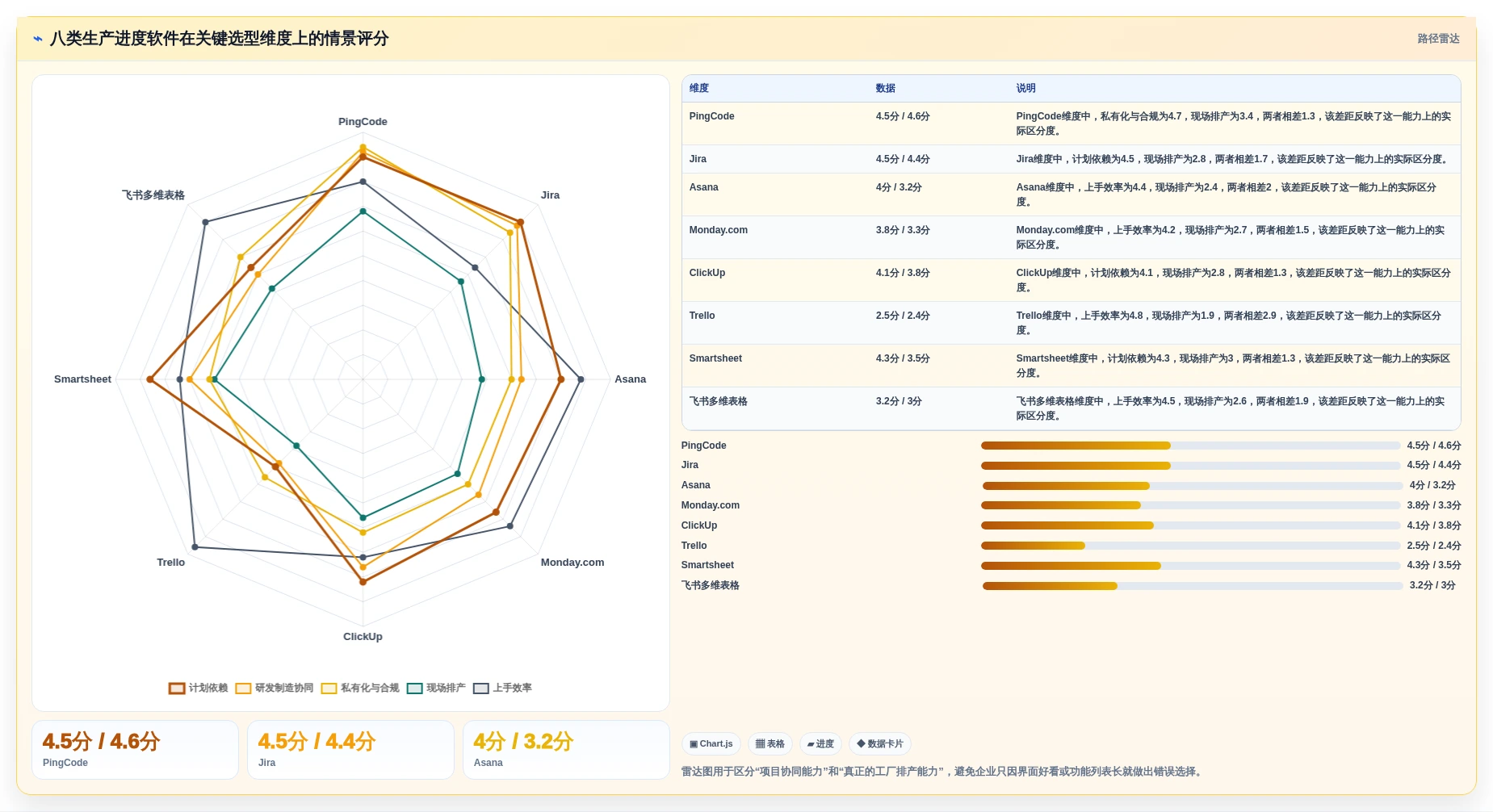This screenshot has width=1493, height=812.
Task: Click the dashboard title 八类生产进度软件
Action: click(219, 38)
